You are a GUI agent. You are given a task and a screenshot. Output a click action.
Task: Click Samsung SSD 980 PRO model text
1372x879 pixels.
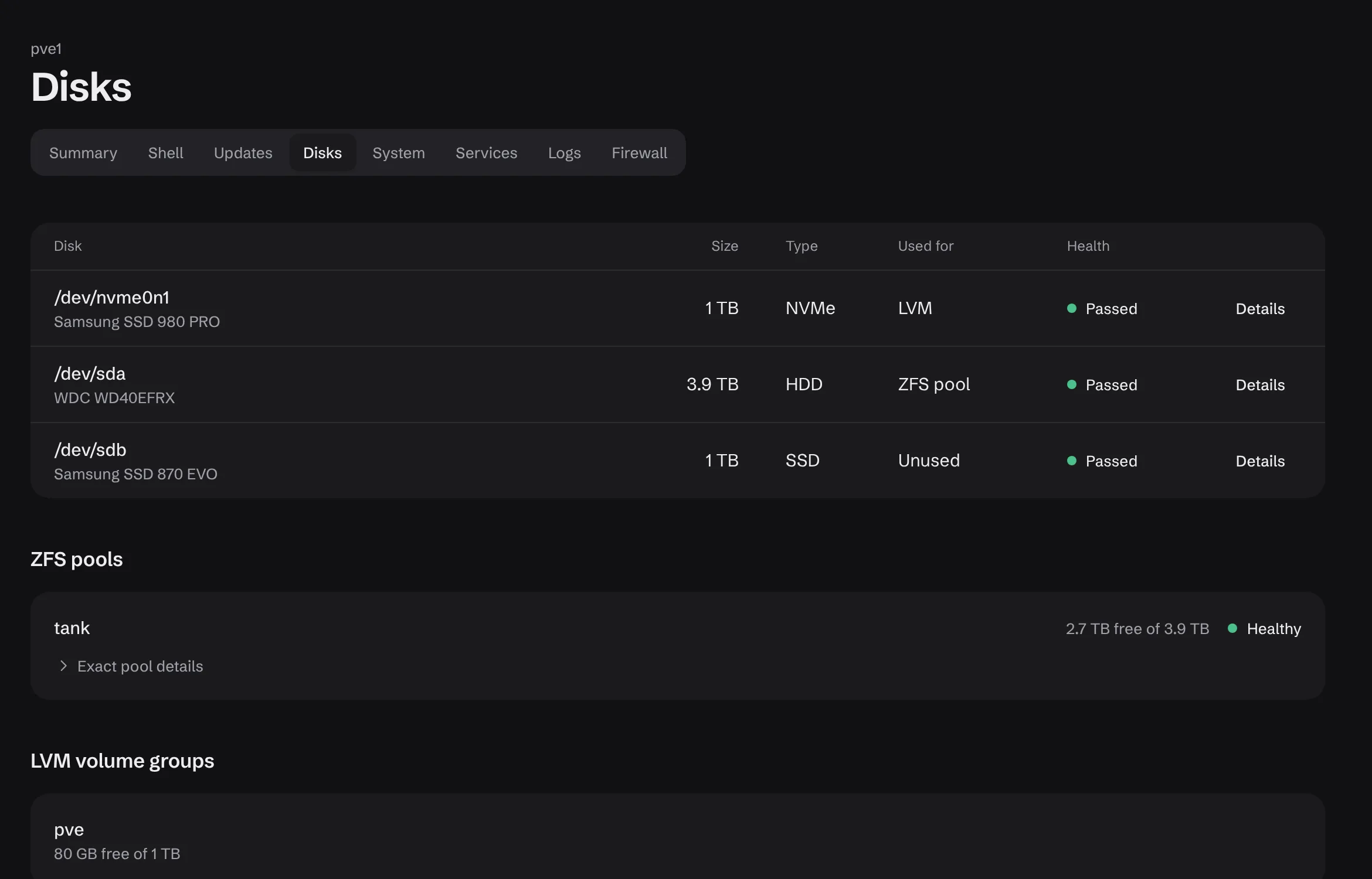click(x=137, y=322)
